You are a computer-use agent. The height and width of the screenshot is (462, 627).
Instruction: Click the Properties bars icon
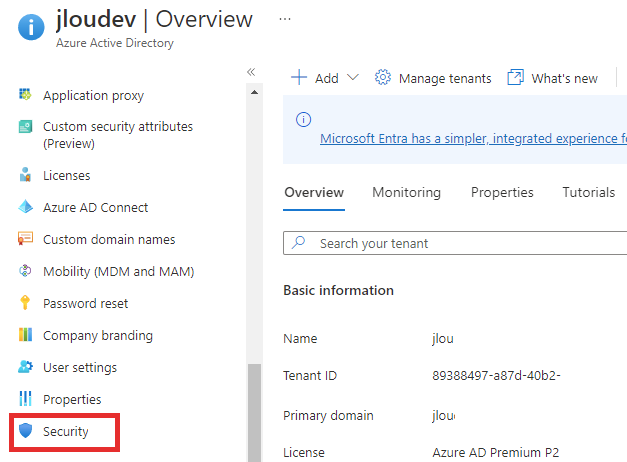[25, 398]
